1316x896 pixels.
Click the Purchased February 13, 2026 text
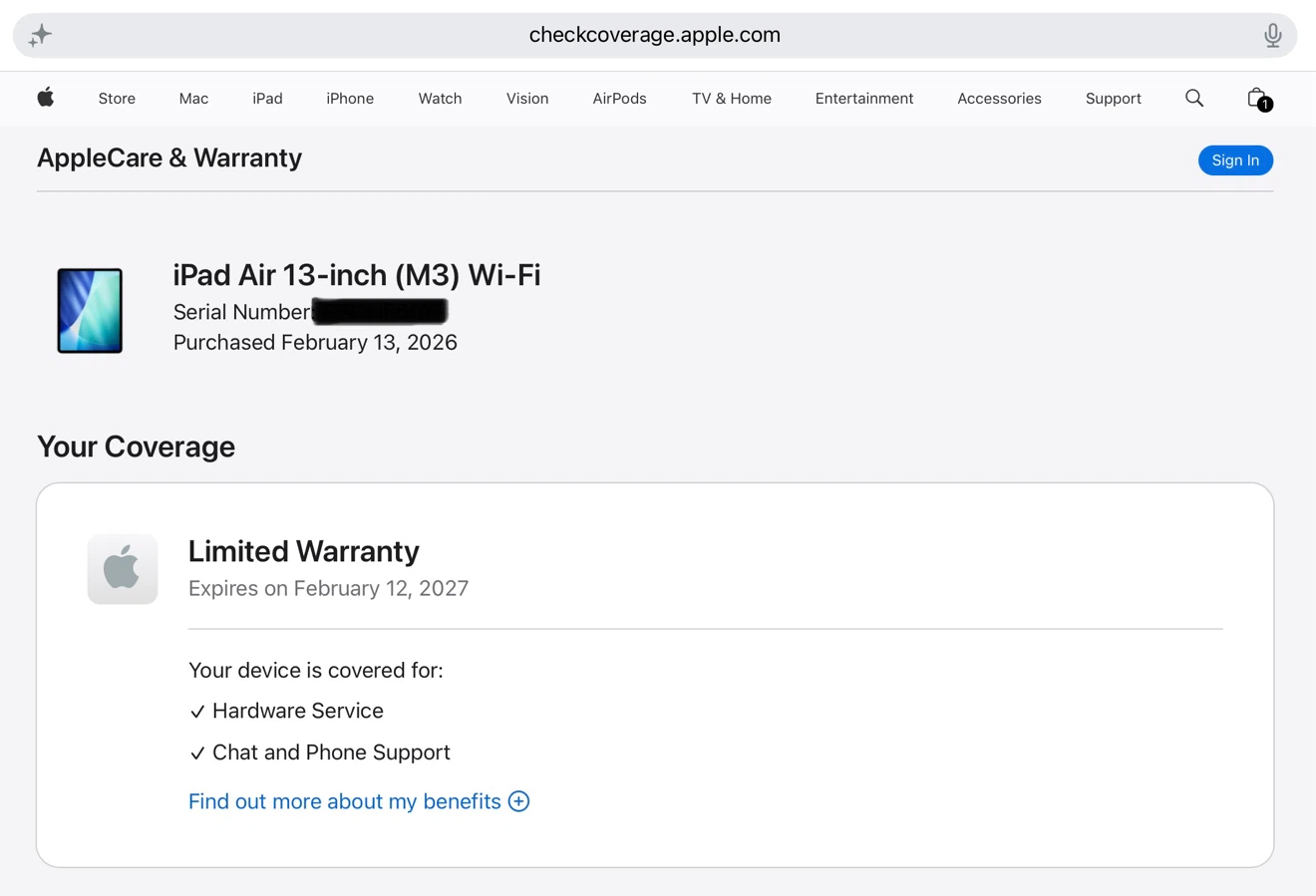coord(315,342)
